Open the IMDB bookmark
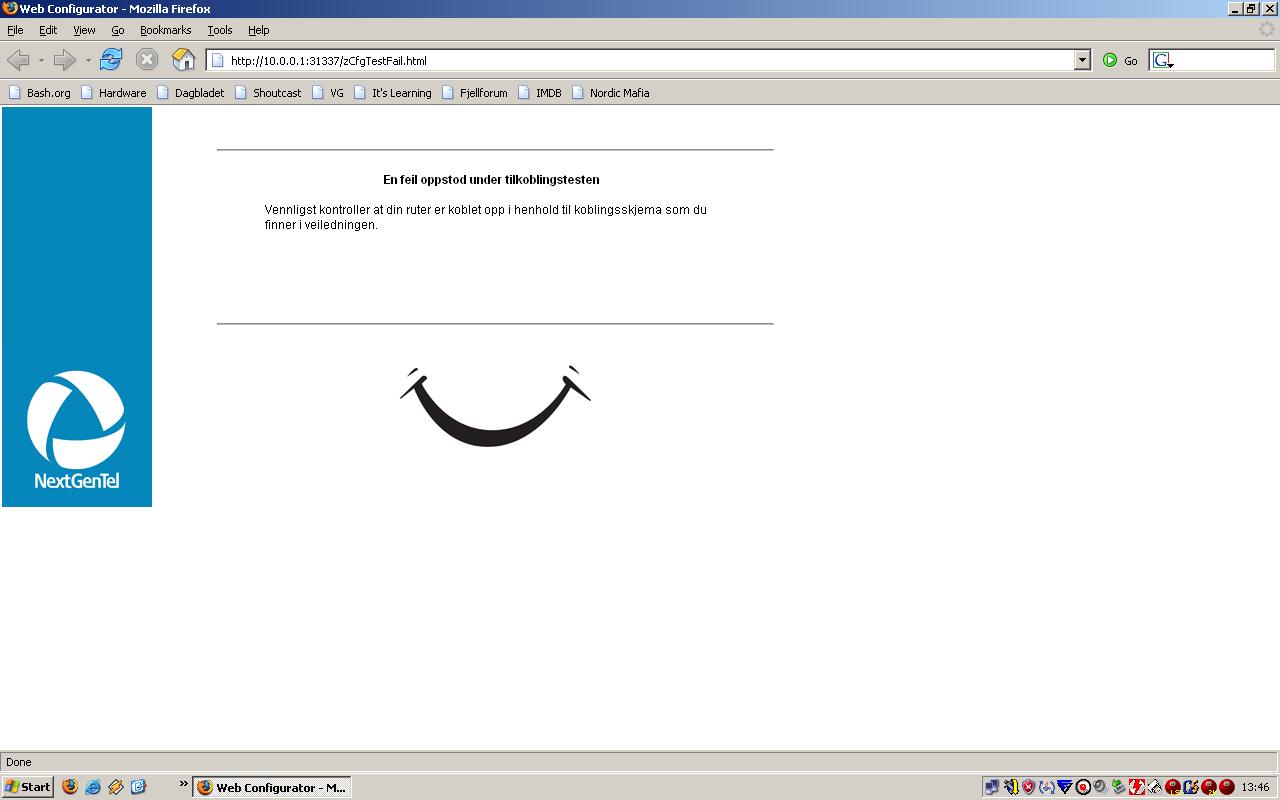 pyautogui.click(x=540, y=93)
